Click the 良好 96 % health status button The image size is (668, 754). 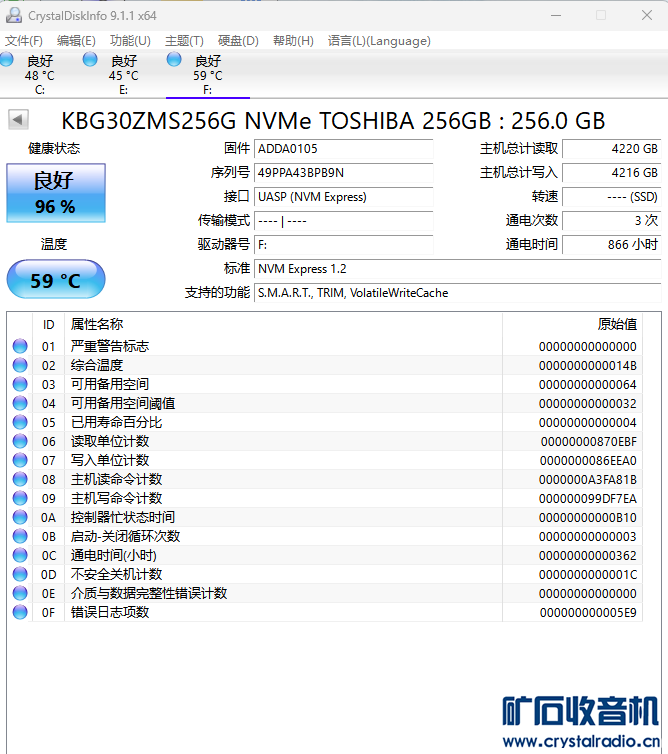tap(56, 193)
